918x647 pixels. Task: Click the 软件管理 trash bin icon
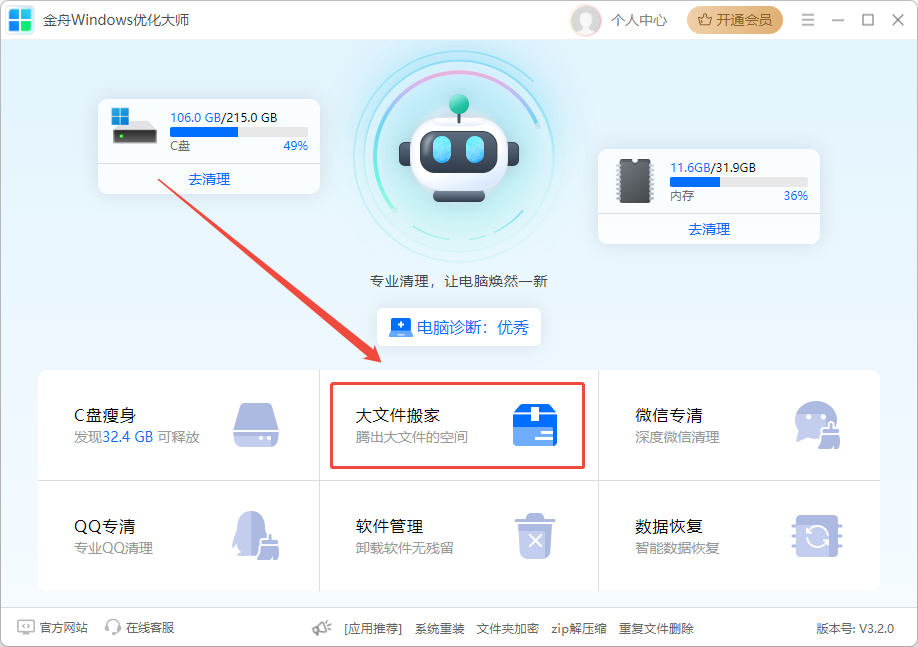tap(535, 536)
